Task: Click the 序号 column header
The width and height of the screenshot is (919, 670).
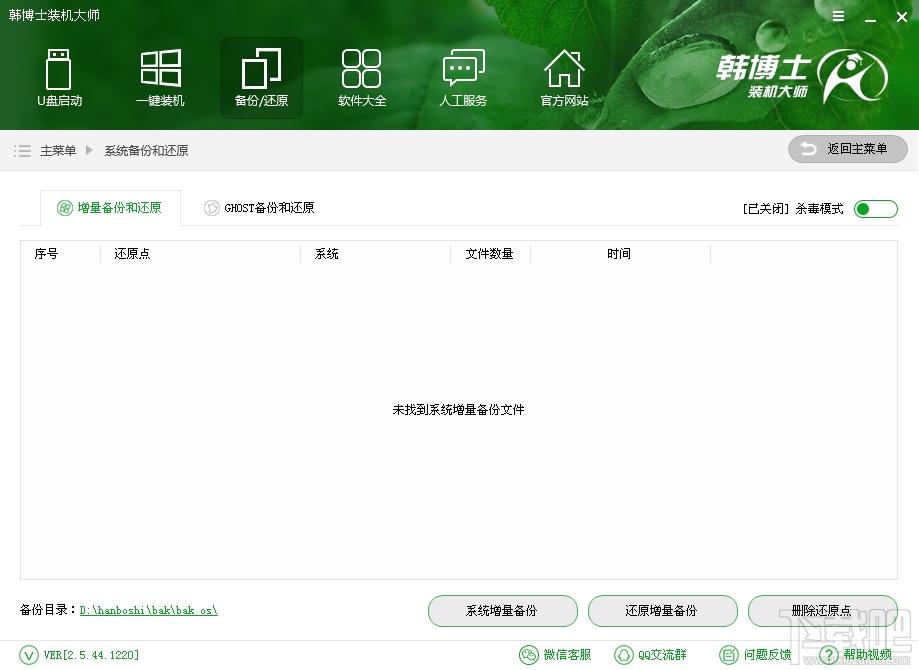Action: [46, 254]
